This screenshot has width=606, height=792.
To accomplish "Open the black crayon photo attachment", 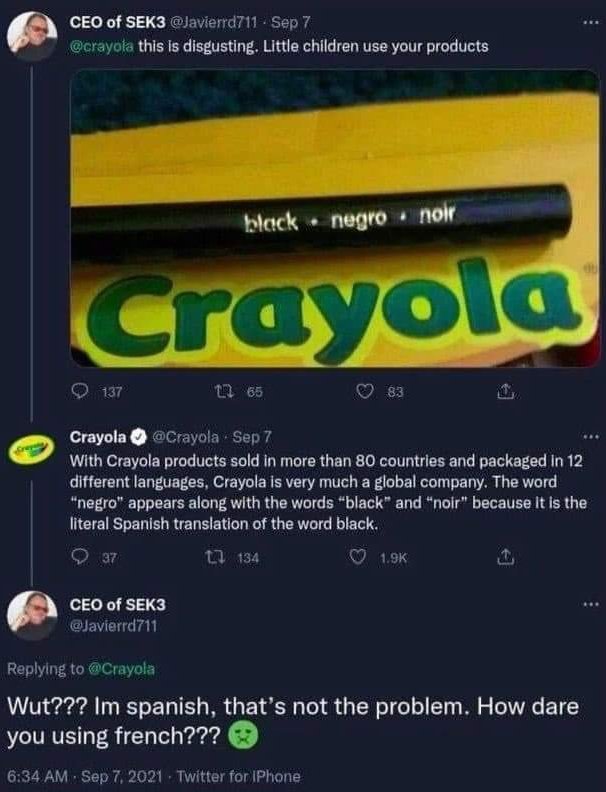I will pyautogui.click(x=335, y=218).
